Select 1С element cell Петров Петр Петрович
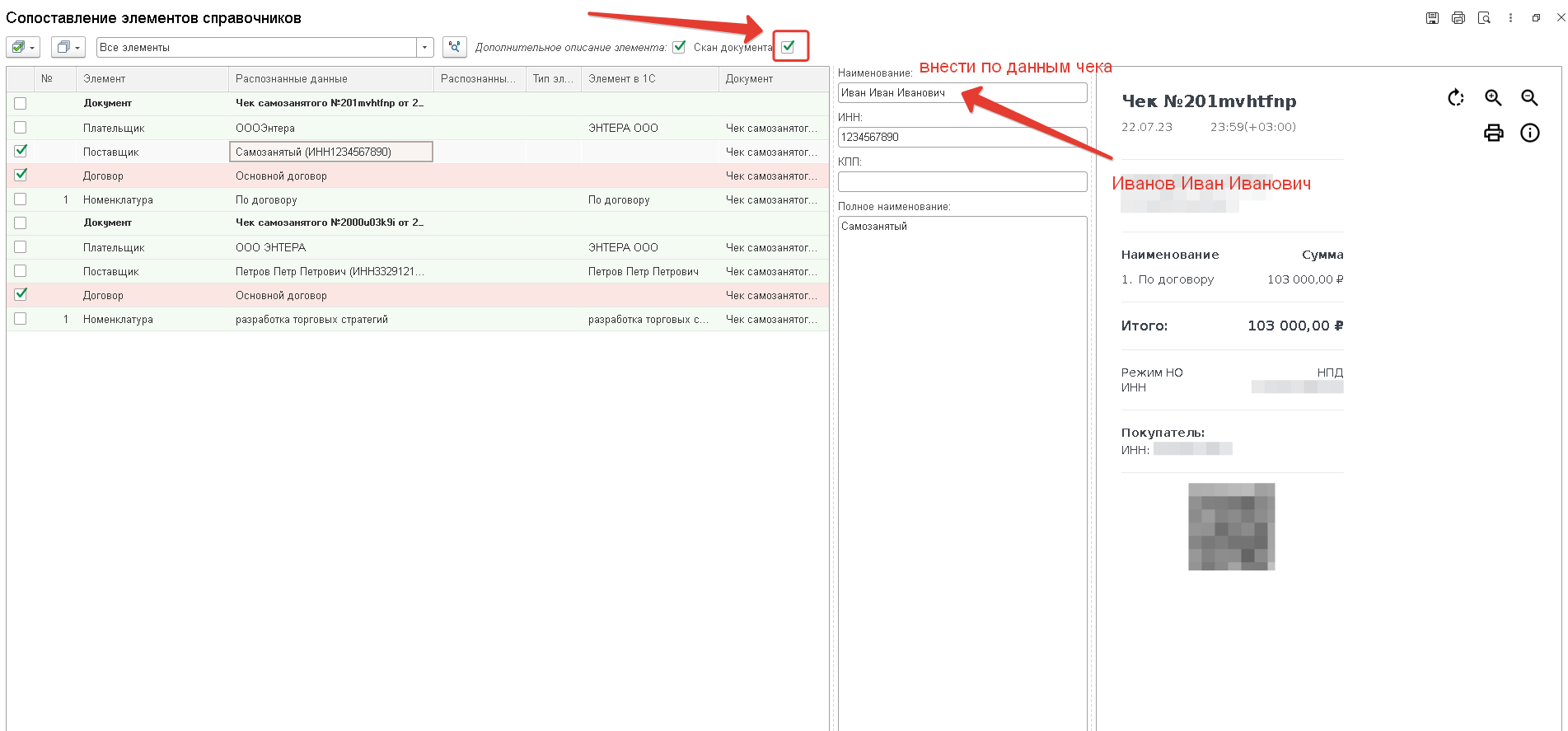1568x731 pixels. [650, 271]
